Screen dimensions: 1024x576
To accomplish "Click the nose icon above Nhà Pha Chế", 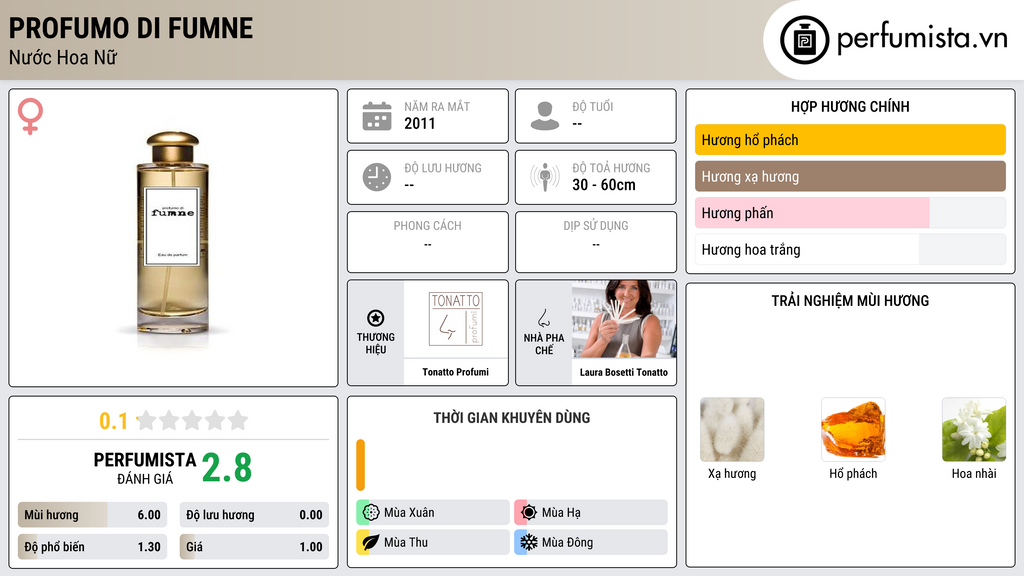I will pos(543,319).
